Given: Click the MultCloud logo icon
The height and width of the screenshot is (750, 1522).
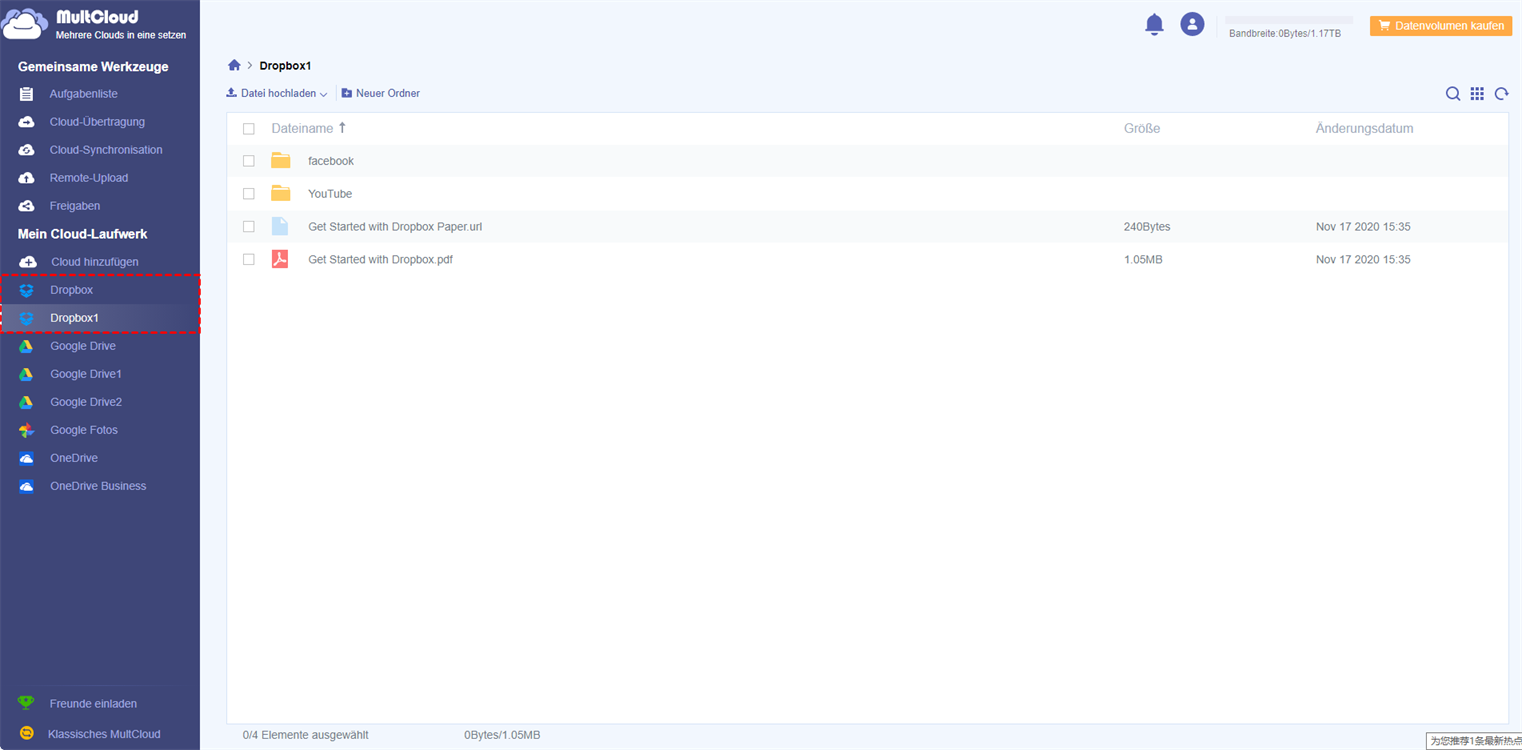Looking at the screenshot, I should pos(24,24).
